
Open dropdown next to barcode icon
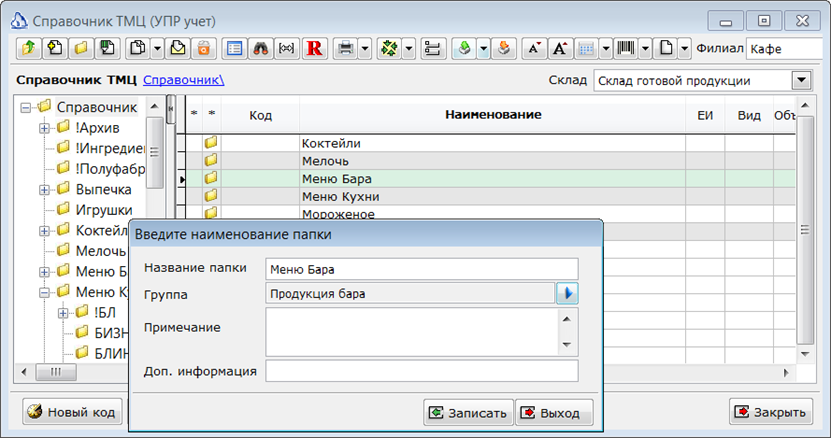pos(645,49)
